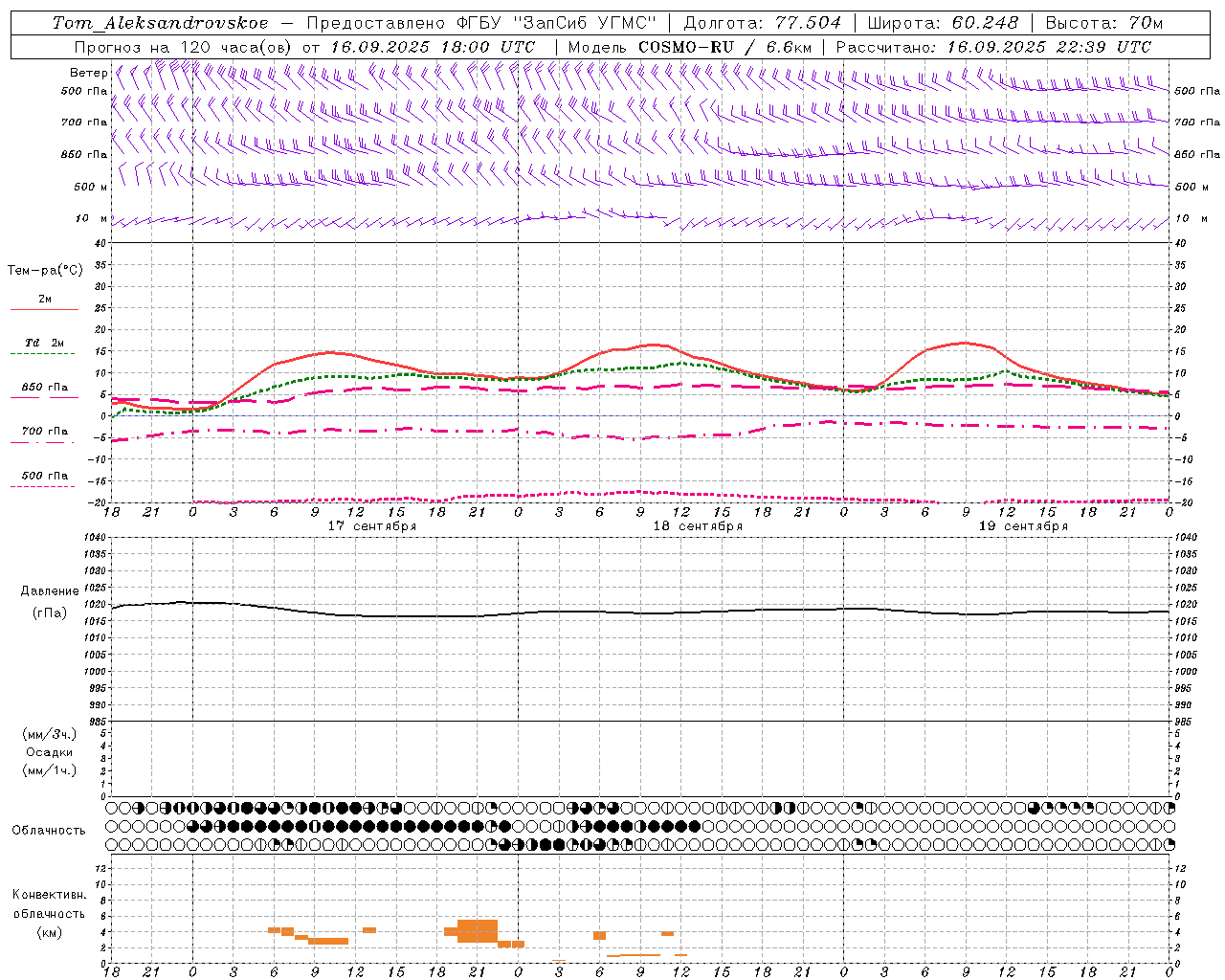Click the Td 2м dew point legend entry
The height and width of the screenshot is (980, 1225).
tap(45, 343)
